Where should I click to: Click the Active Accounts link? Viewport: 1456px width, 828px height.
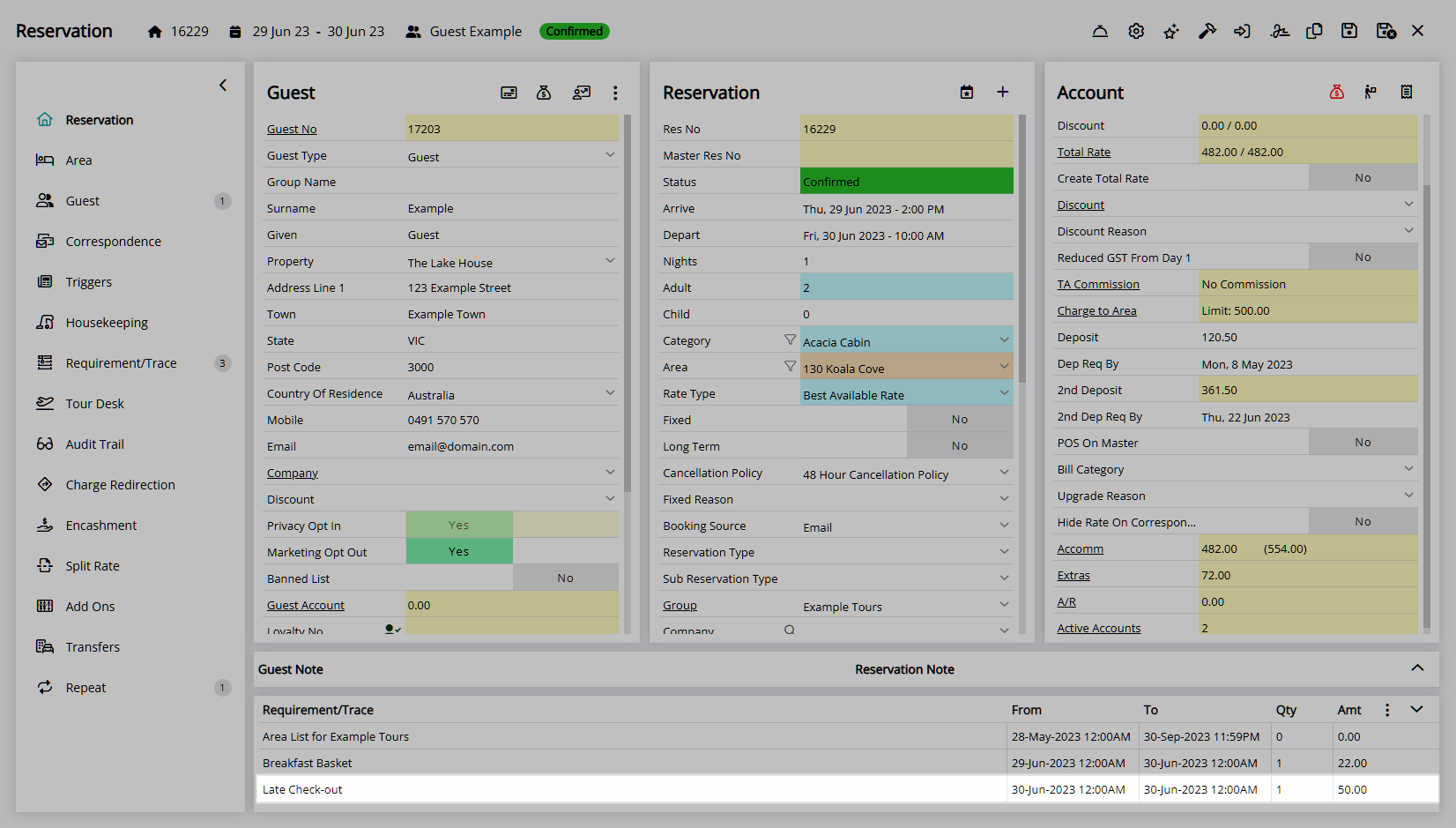click(x=1099, y=628)
